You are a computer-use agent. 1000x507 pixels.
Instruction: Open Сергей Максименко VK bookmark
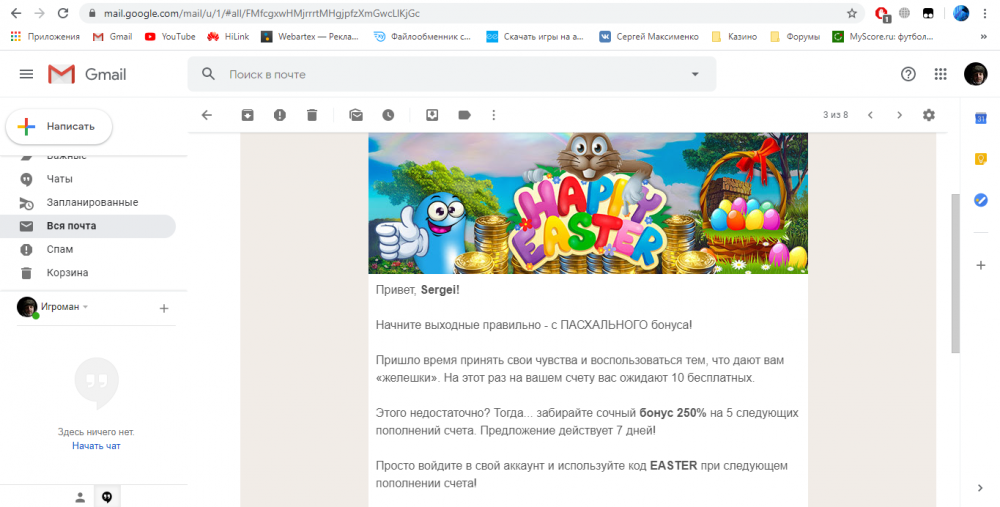(x=649, y=37)
